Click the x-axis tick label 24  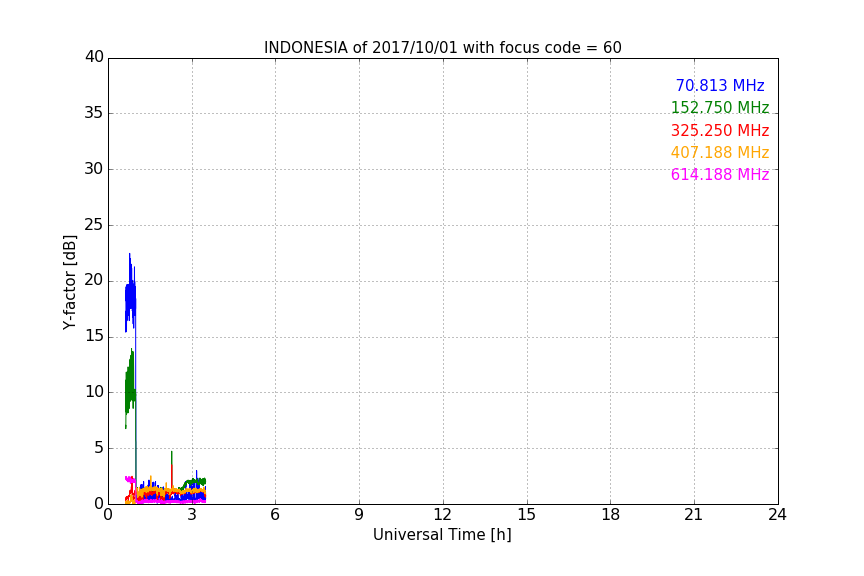click(x=777, y=515)
